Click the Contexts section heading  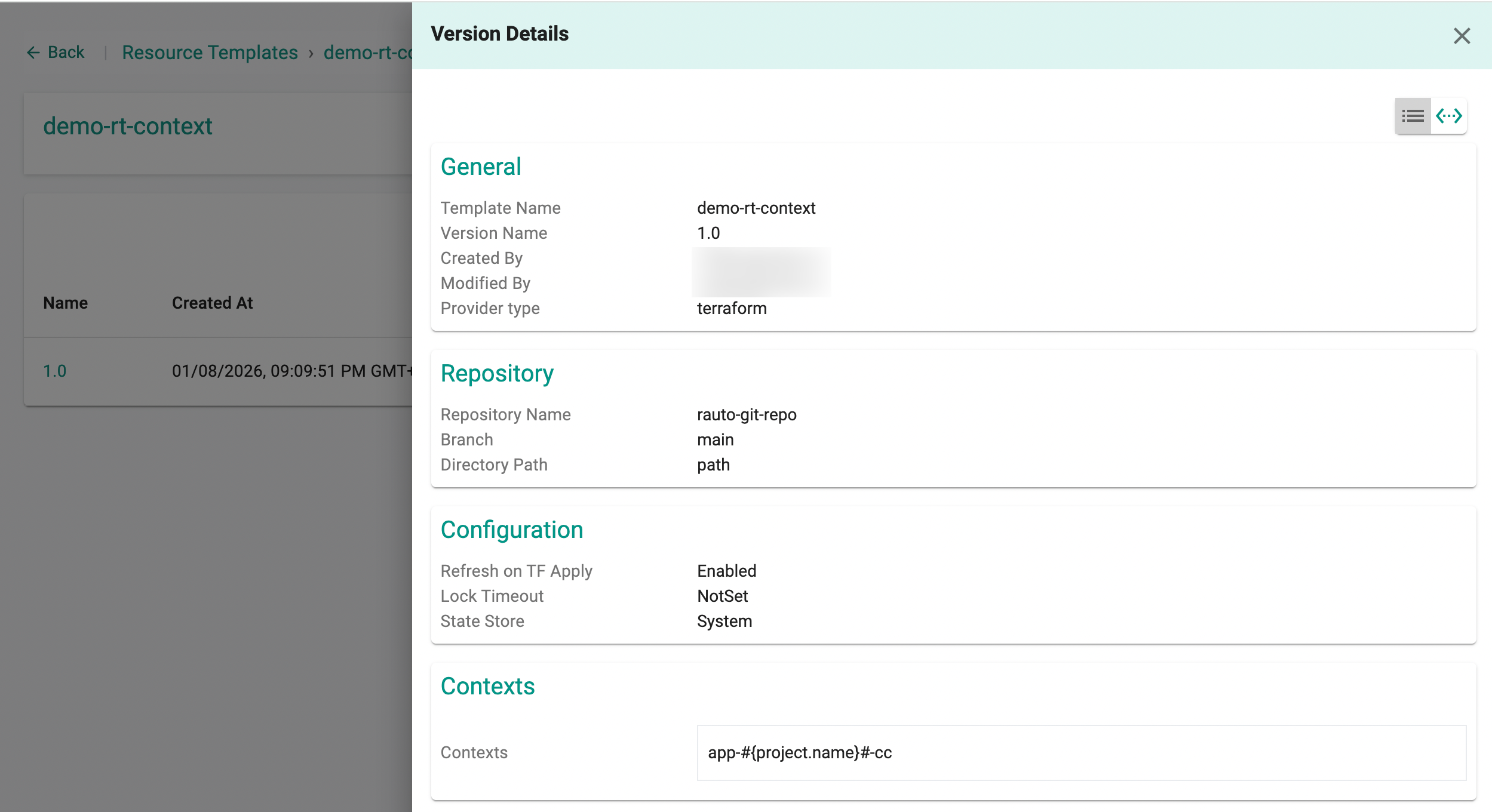coord(487,686)
